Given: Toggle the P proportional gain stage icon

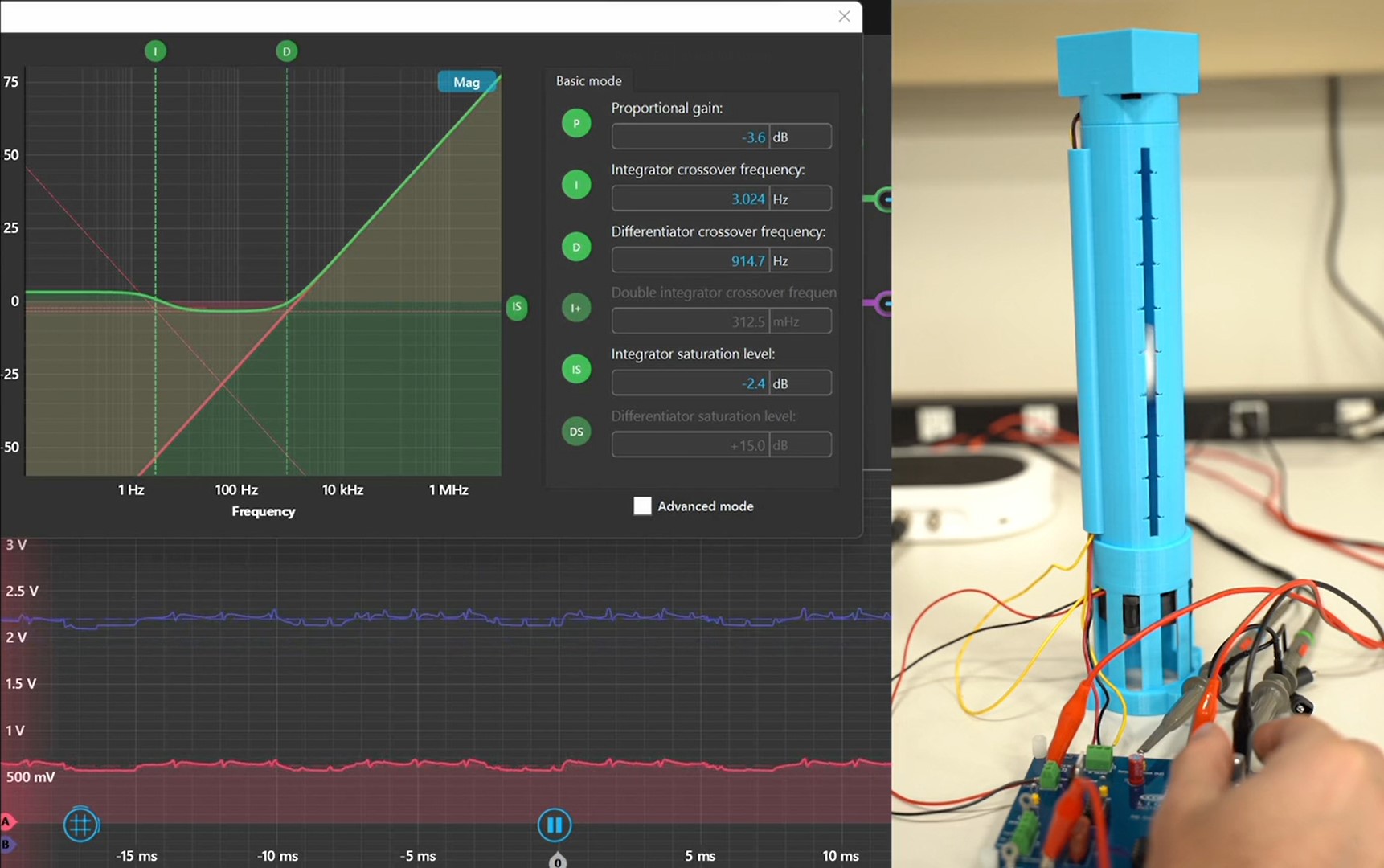Looking at the screenshot, I should (576, 123).
